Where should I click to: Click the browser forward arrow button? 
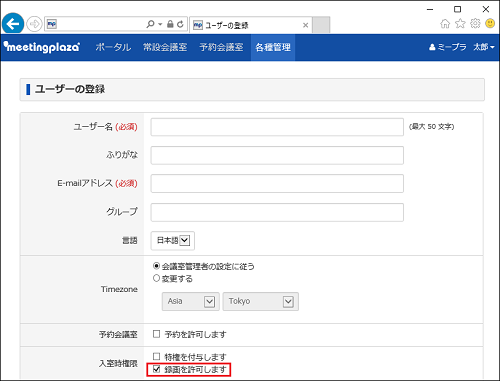[x=34, y=24]
